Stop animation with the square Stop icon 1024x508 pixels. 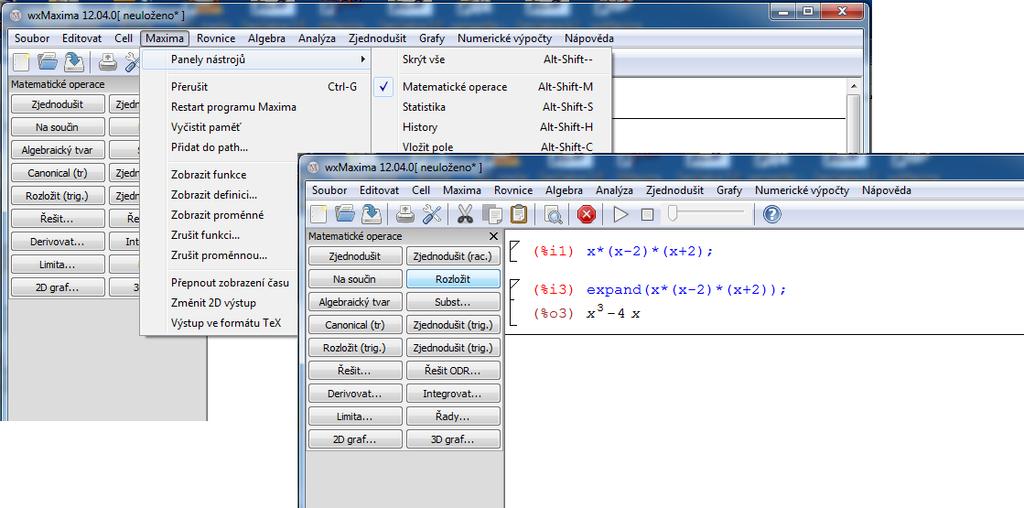647,214
